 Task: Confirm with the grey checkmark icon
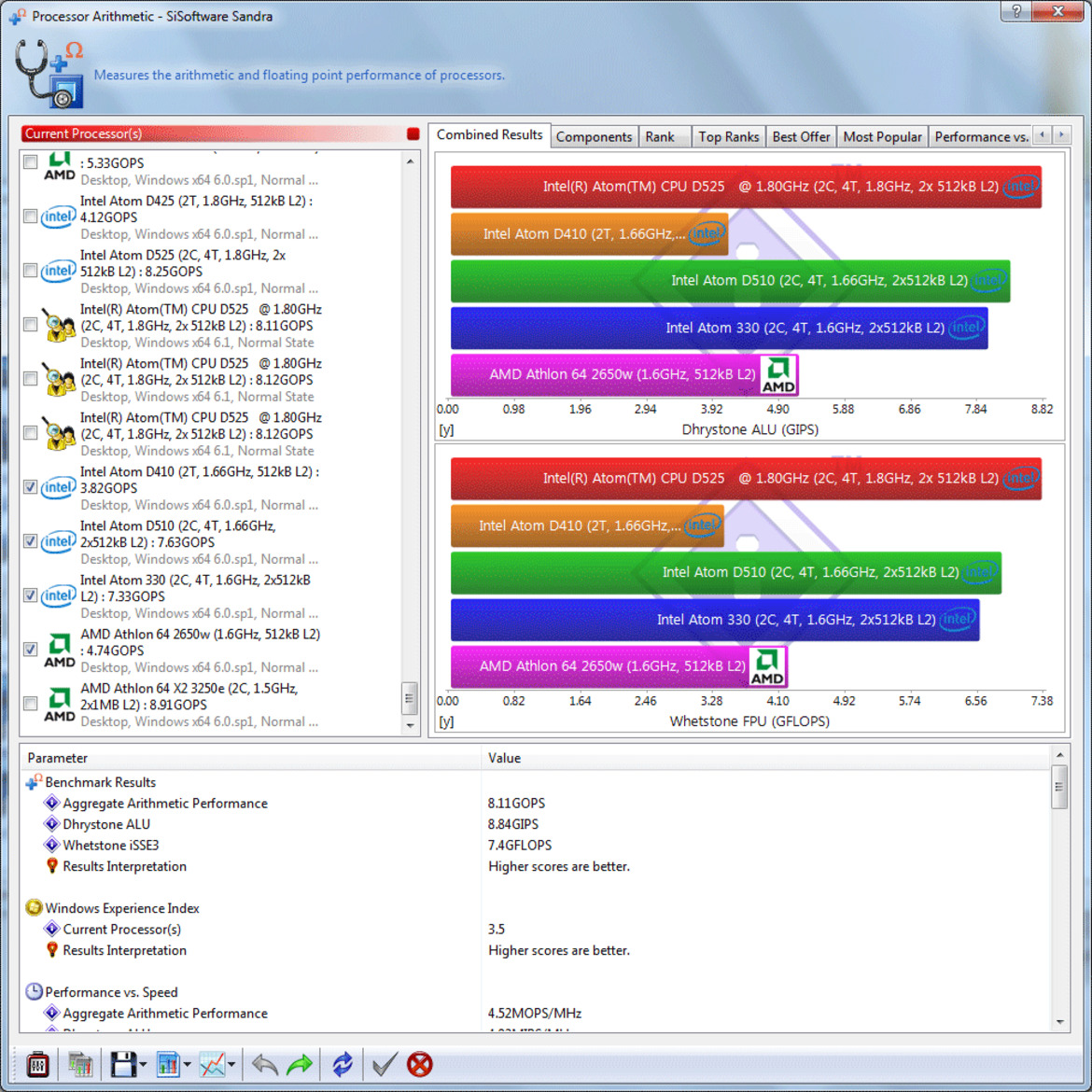(385, 1064)
